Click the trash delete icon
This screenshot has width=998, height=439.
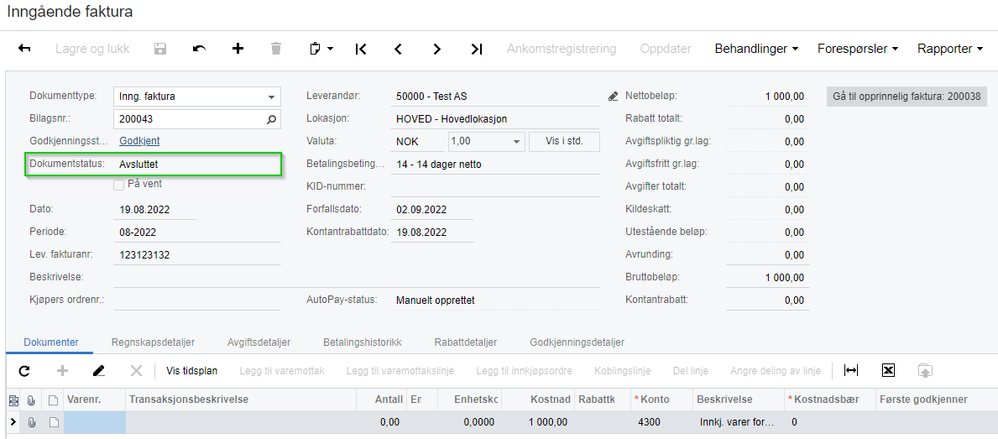point(276,48)
